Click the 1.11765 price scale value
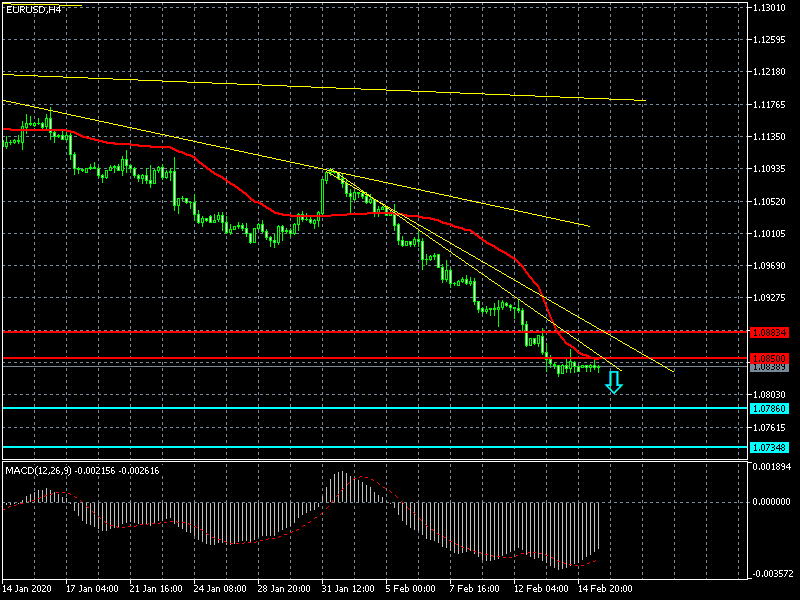The width and height of the screenshot is (800, 600). tap(773, 104)
